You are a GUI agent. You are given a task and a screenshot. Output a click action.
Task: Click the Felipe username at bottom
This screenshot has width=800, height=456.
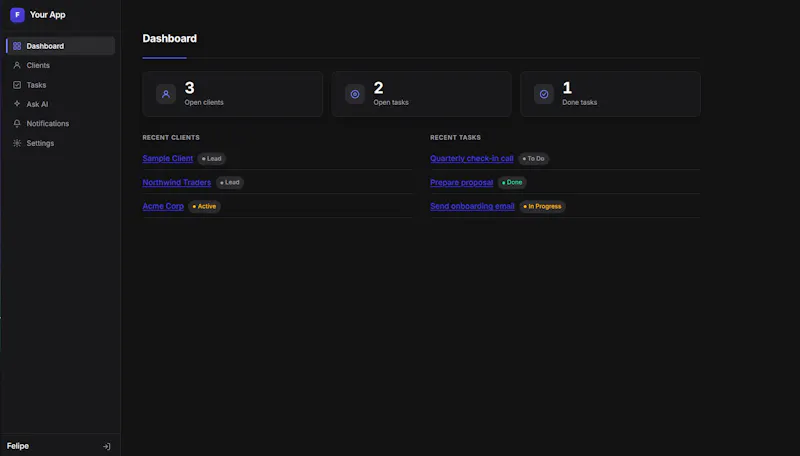(x=18, y=446)
